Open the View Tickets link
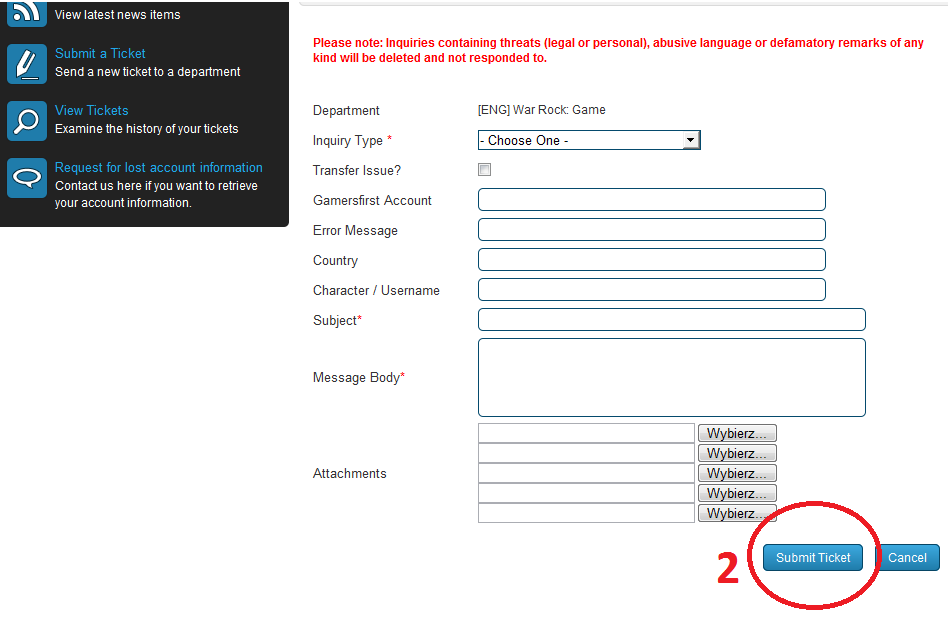 (92, 110)
